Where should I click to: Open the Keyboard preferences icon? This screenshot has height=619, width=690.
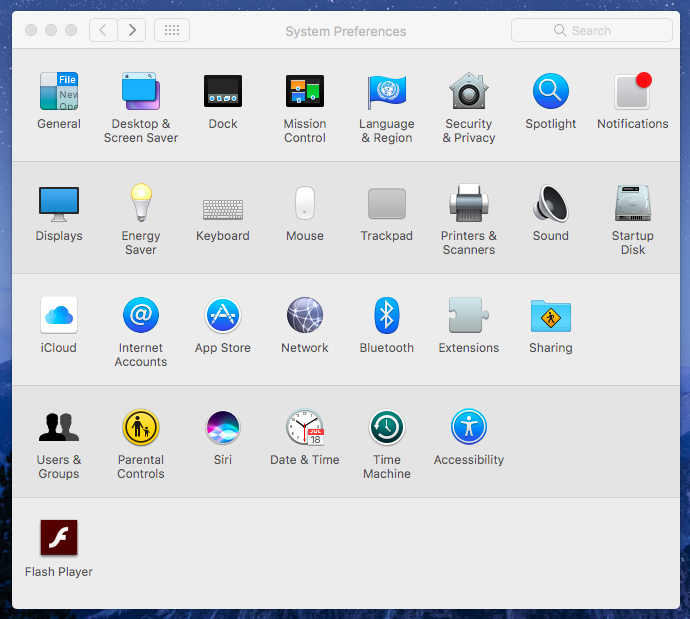point(223,209)
